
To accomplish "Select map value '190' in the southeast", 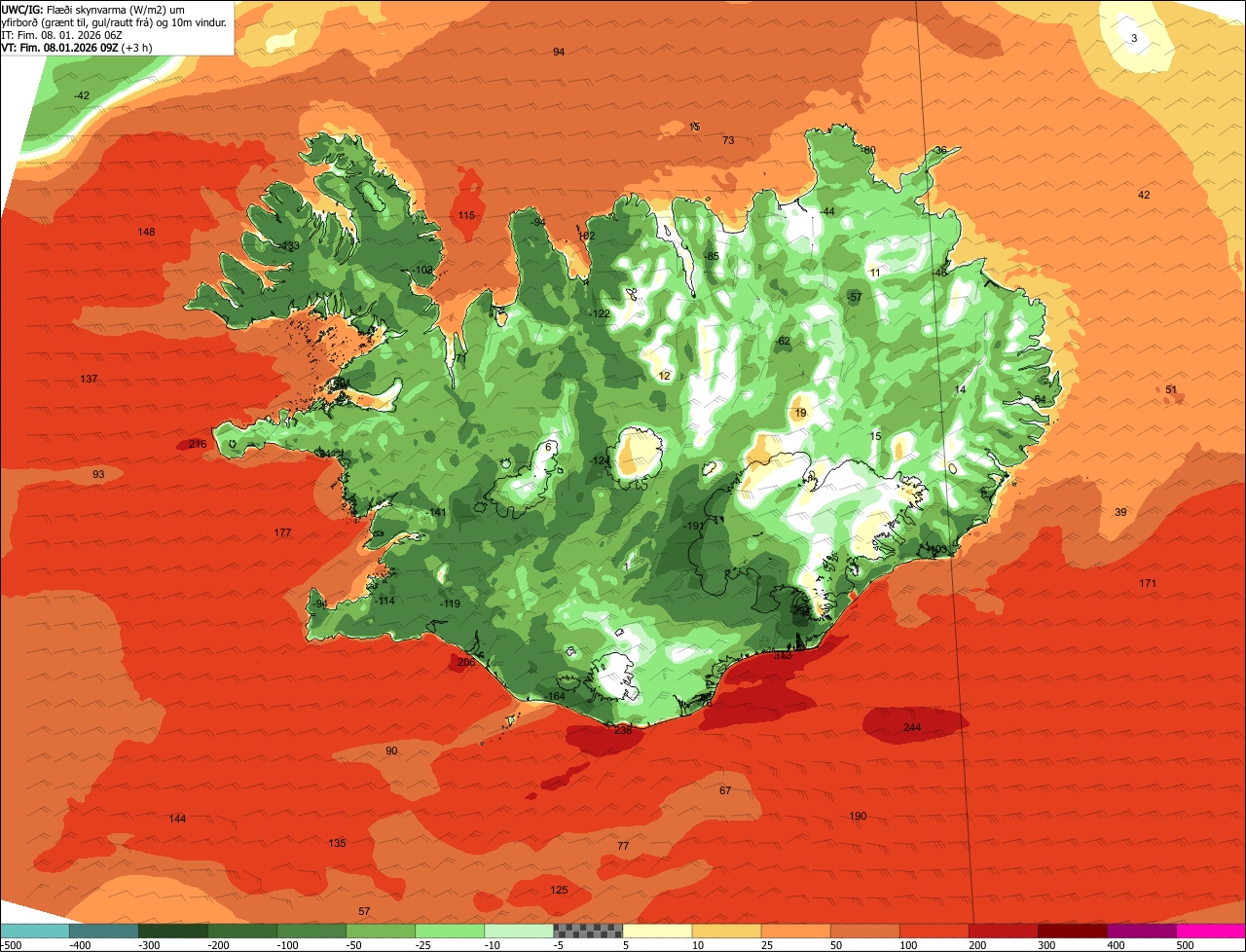I will coord(858,816).
